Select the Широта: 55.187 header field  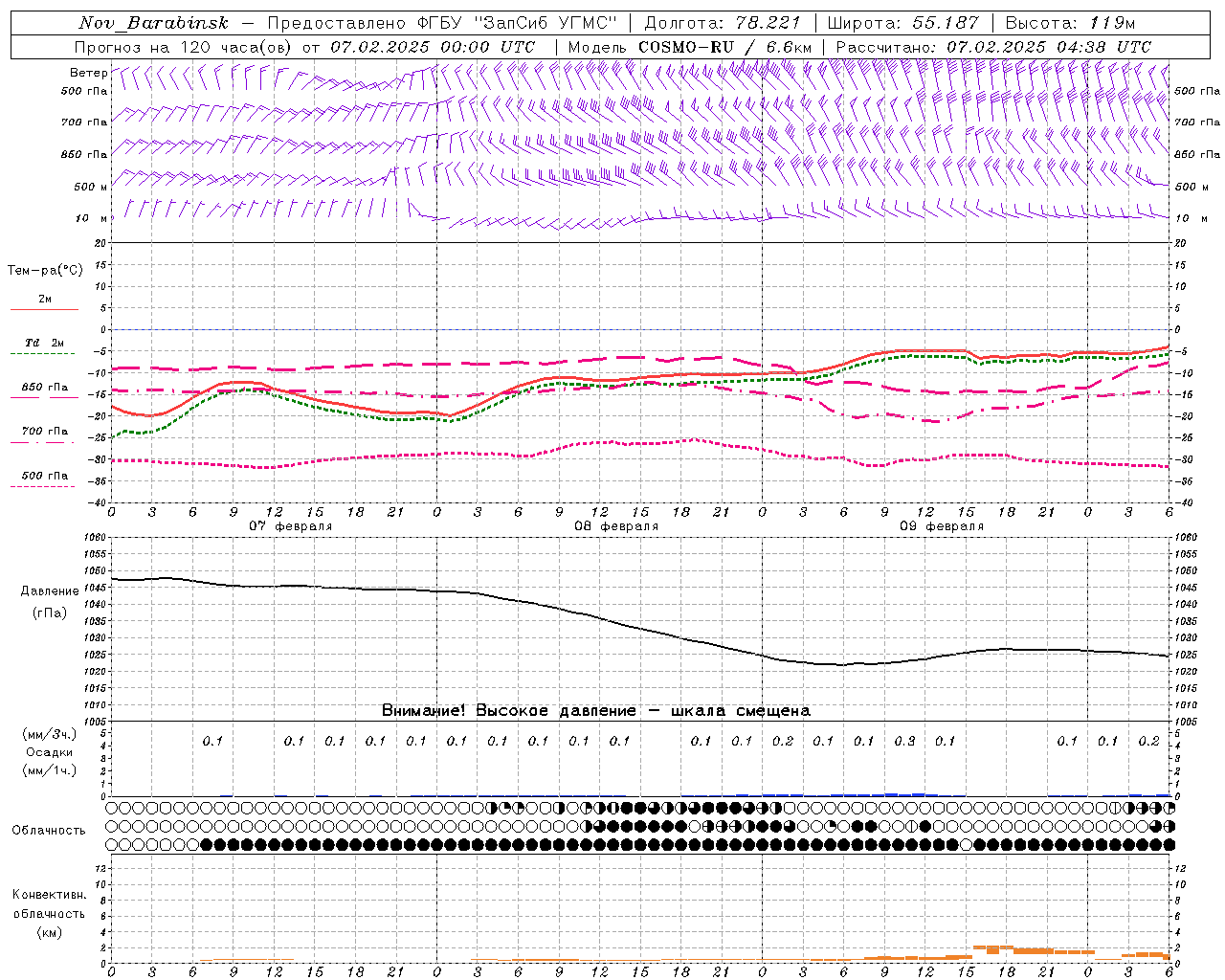tap(902, 23)
